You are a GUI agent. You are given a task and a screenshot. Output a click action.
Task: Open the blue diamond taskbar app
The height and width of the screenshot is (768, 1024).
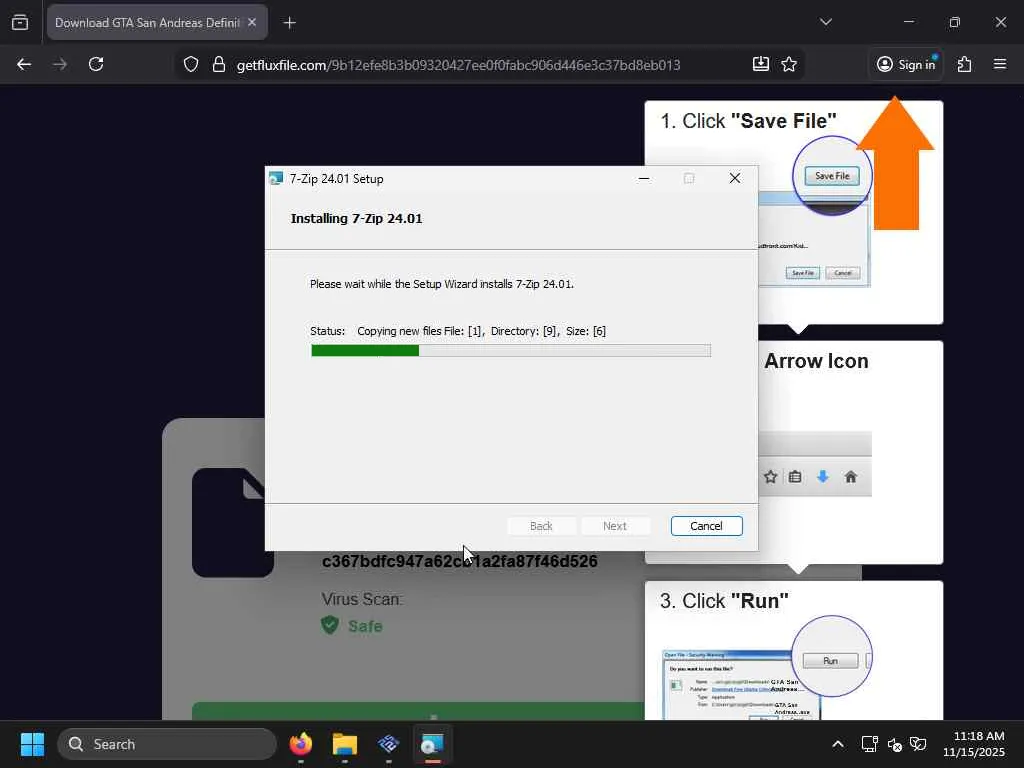coord(389,744)
